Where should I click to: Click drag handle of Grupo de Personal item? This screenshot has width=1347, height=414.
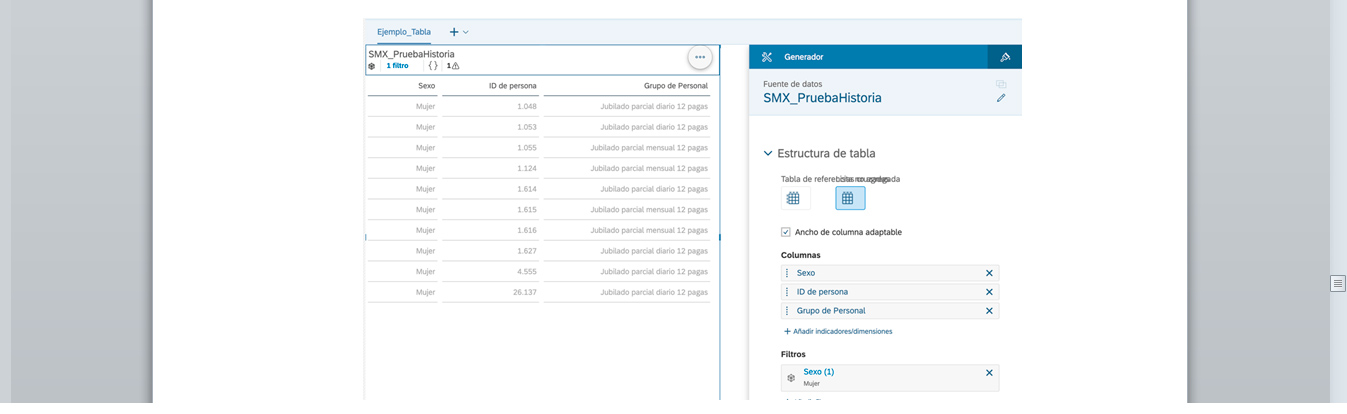pyautogui.click(x=787, y=311)
